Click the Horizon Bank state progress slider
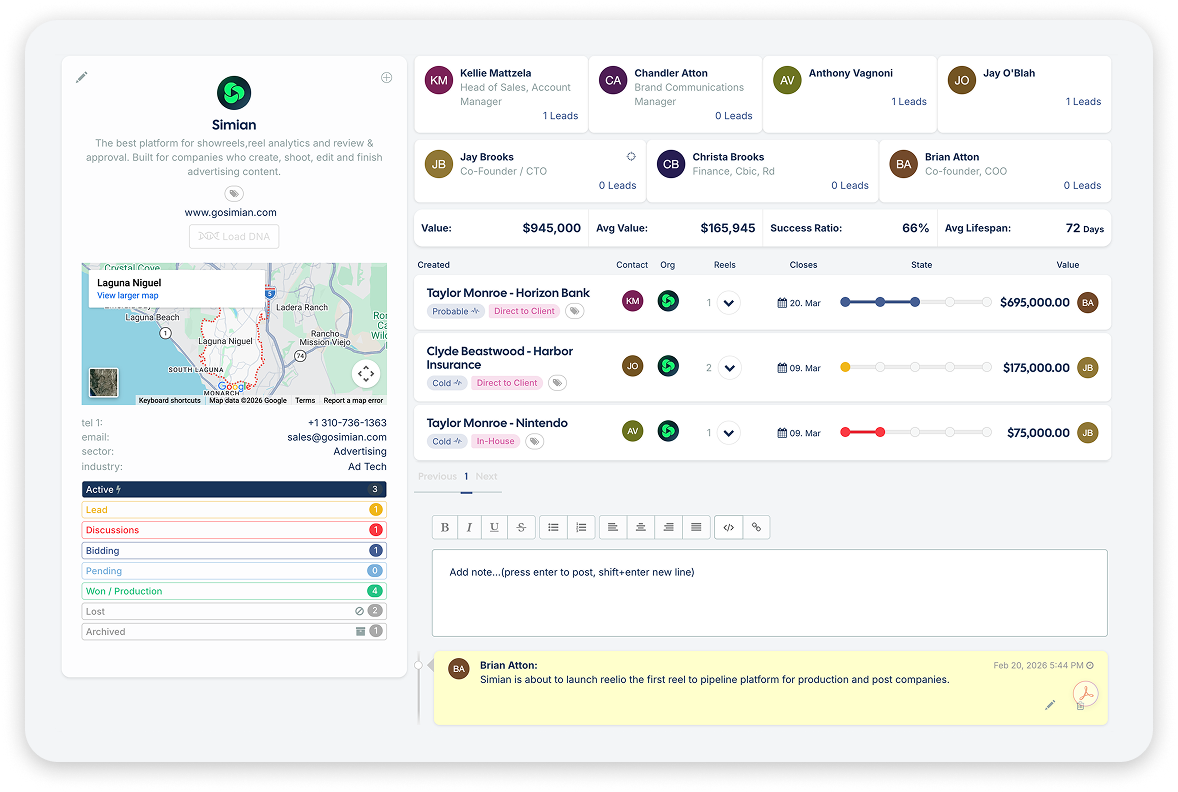The height and width of the screenshot is (792, 1178). point(914,302)
